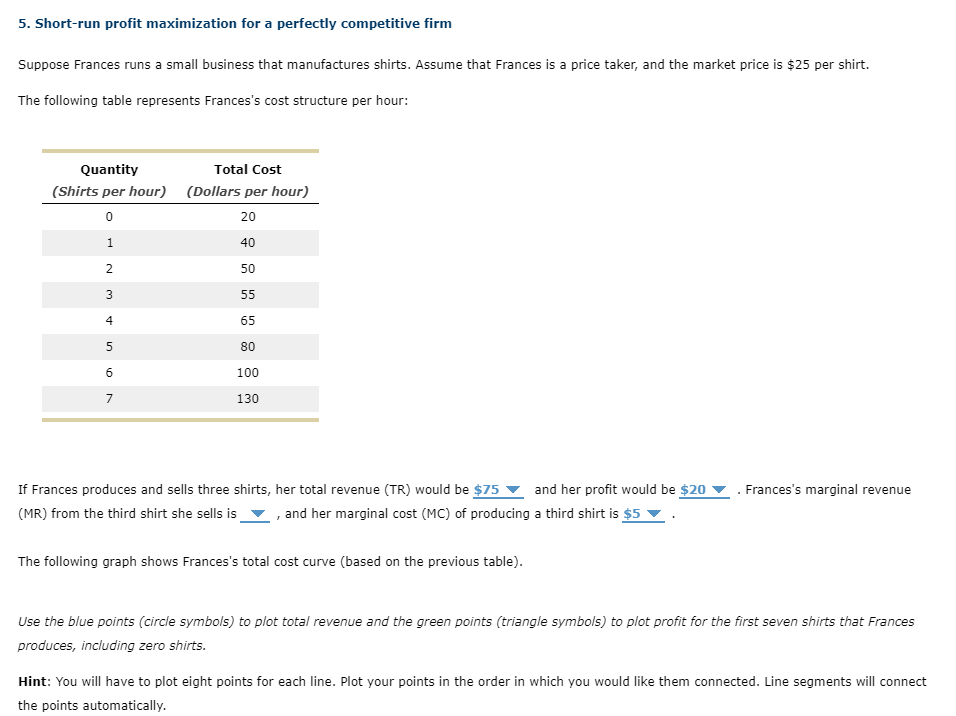The width and height of the screenshot is (956, 716).
Task: Click the marginal revenue dropdown arrow
Action: click(258, 514)
